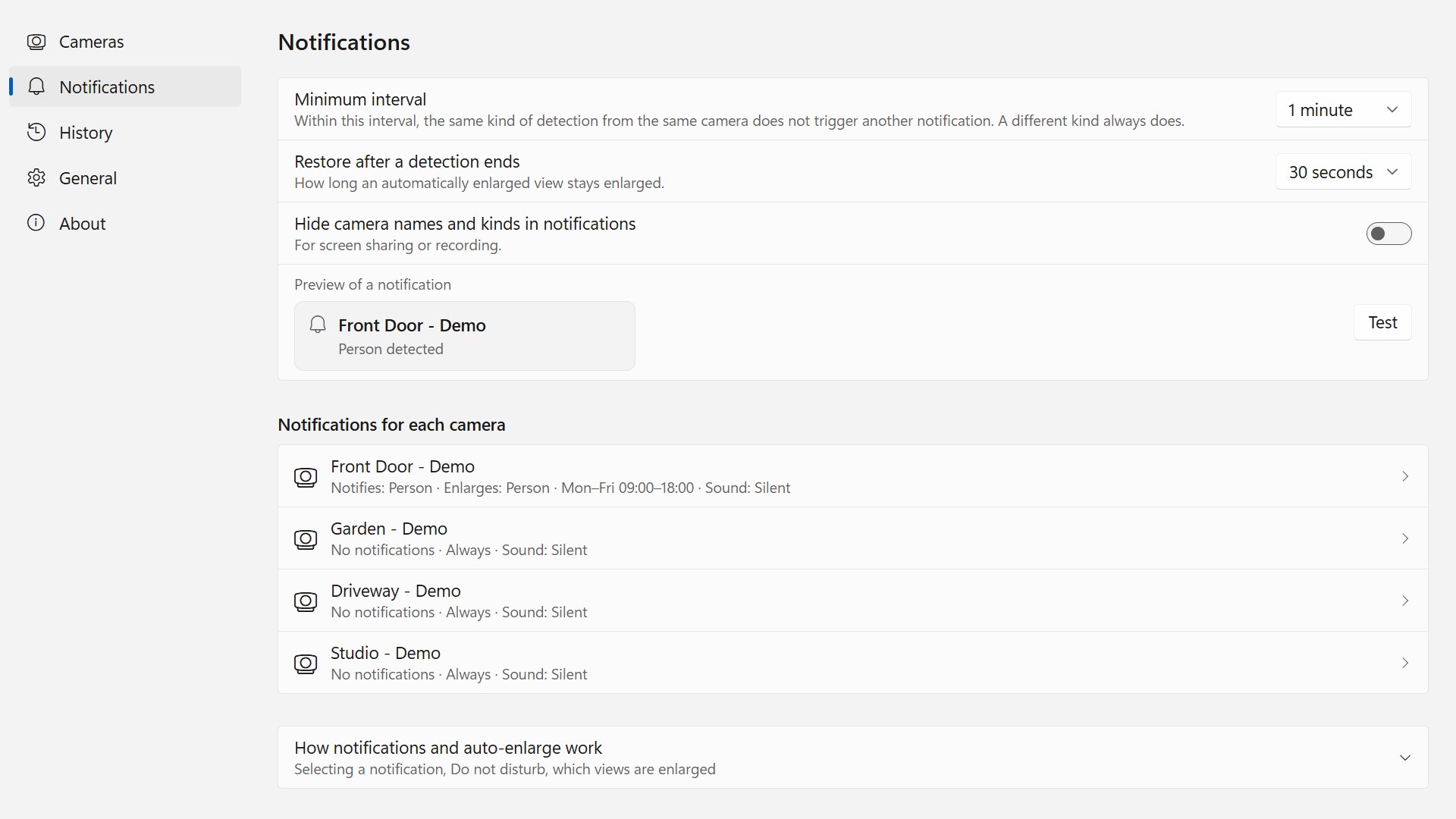Click the Front Door - Demo preview card
Image resolution: width=1456 pixels, height=819 pixels.
[x=465, y=336]
